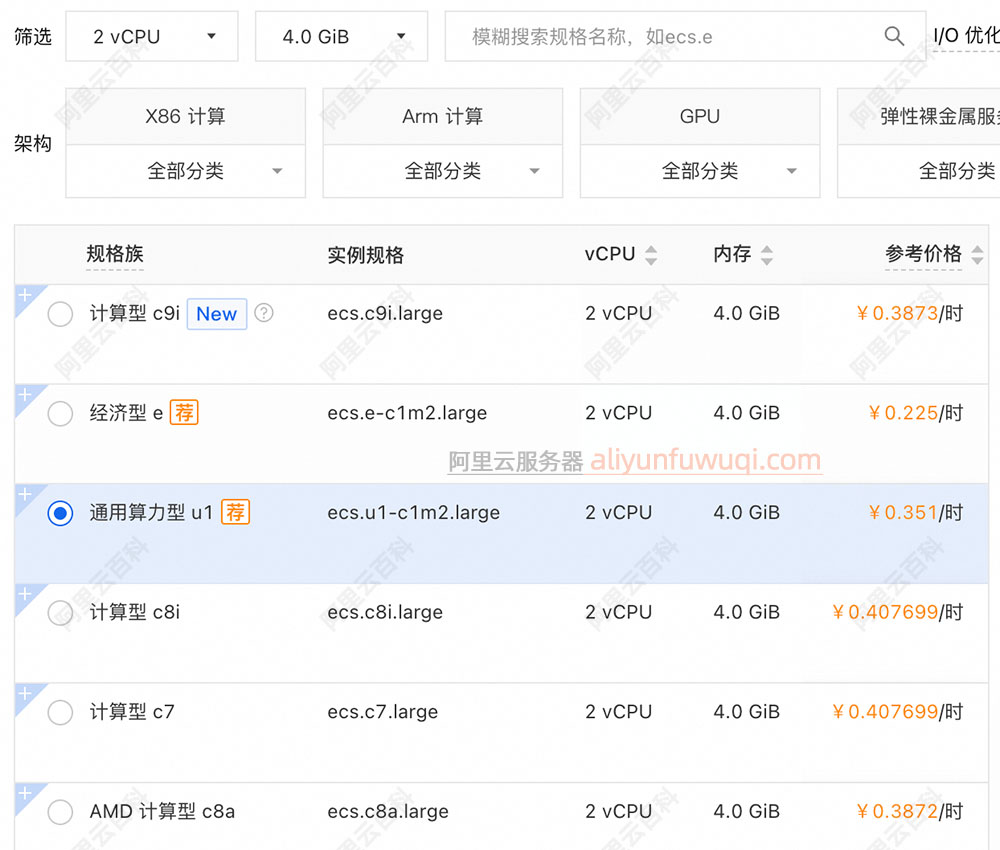Click price ¥0.3872/时

tap(909, 811)
